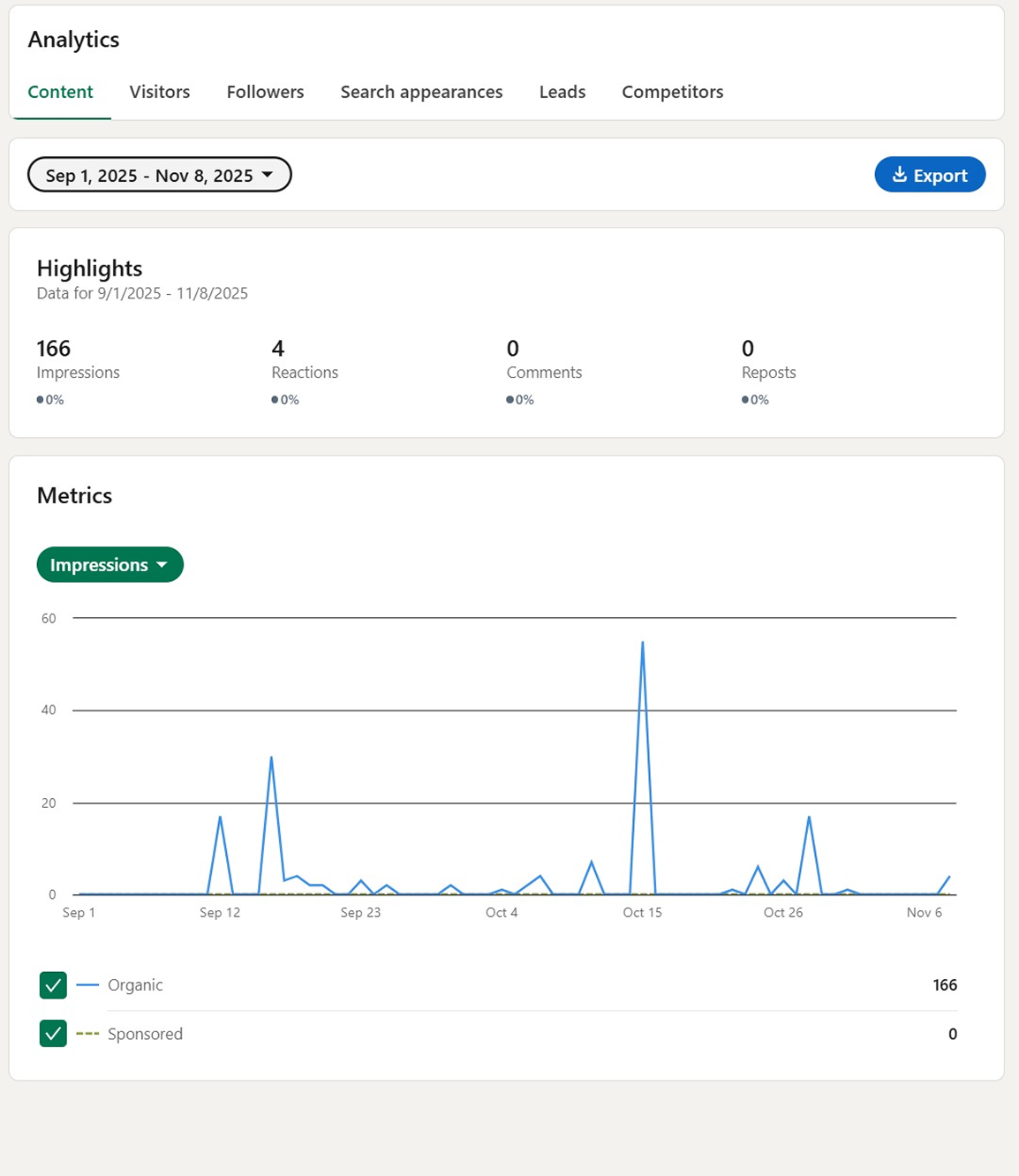
Task: Click the download icon inside Export button
Action: pos(901,174)
